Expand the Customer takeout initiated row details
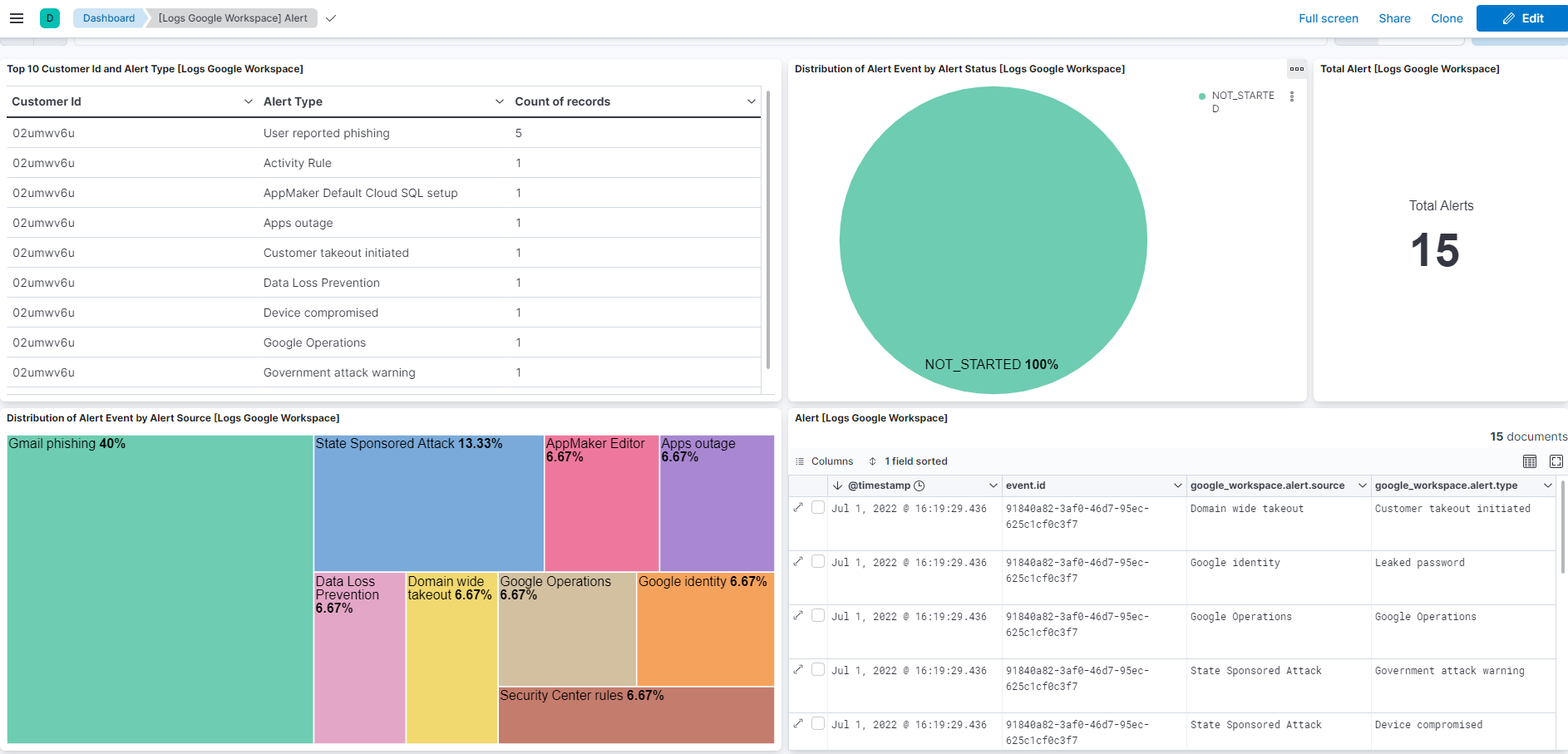 pyautogui.click(x=798, y=507)
